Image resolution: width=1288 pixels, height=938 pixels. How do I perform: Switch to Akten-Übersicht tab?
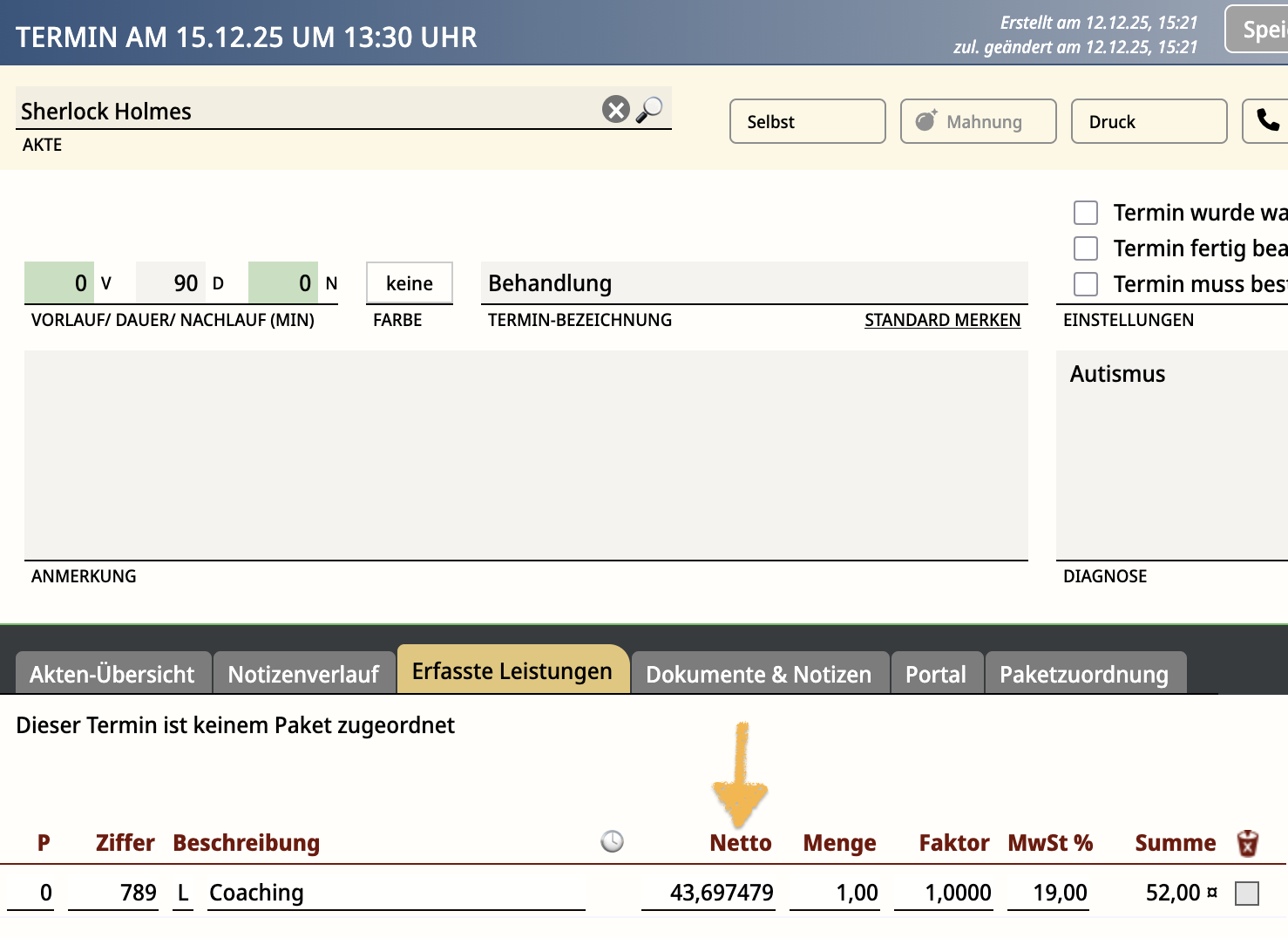point(112,674)
